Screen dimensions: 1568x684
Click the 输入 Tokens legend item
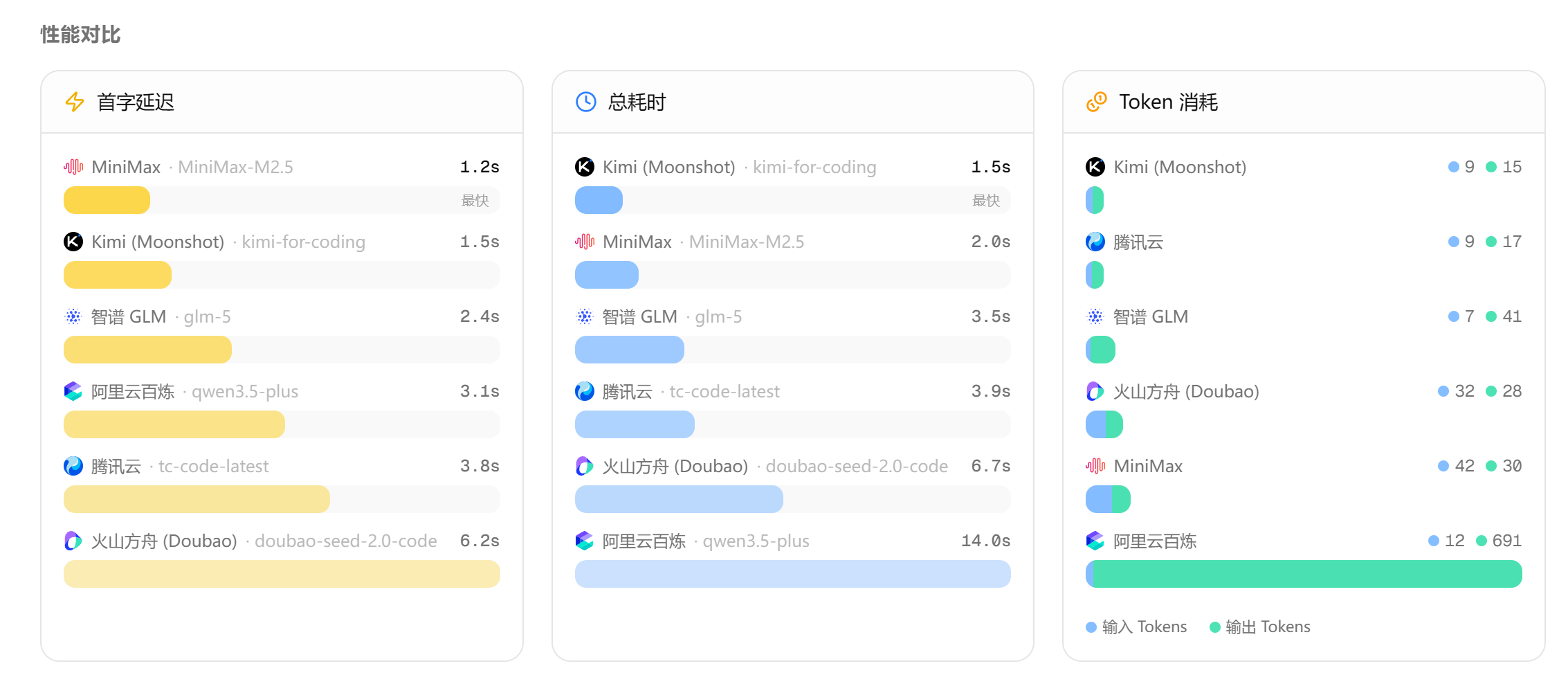1136,627
